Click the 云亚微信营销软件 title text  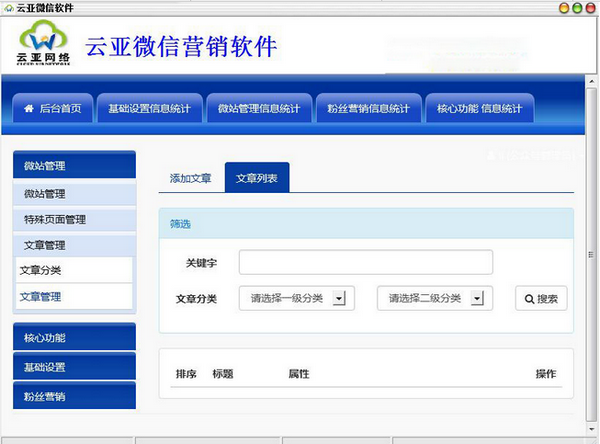click(x=181, y=47)
